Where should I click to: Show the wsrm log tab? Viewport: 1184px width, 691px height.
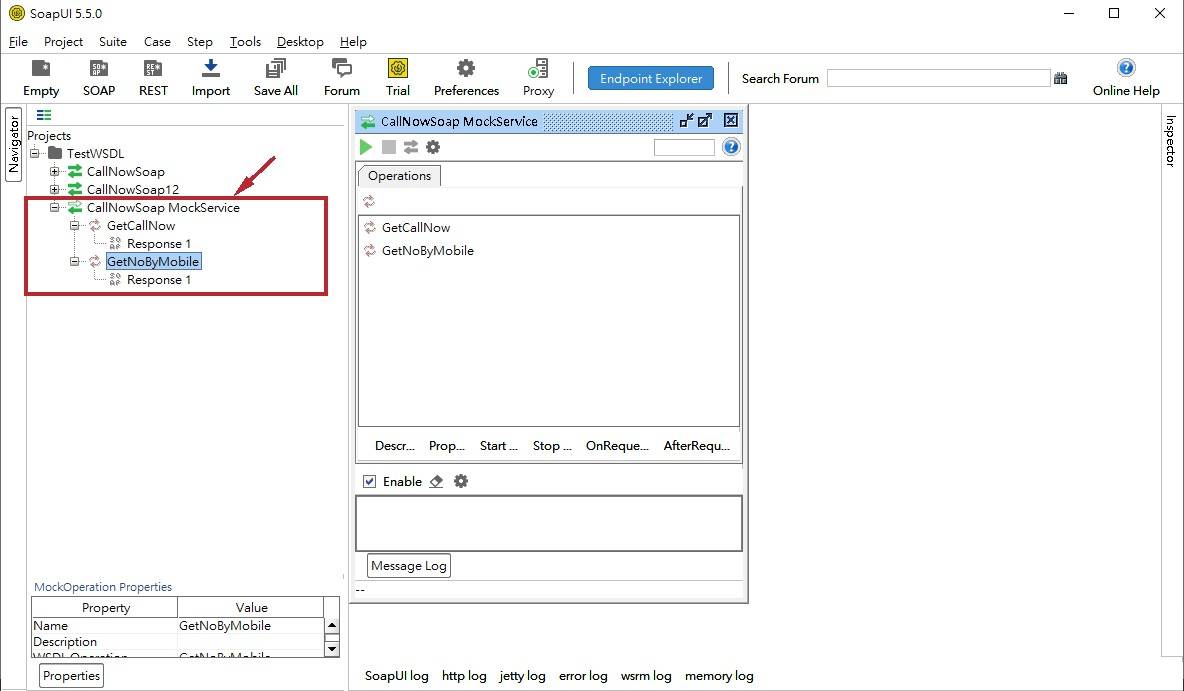pos(646,676)
